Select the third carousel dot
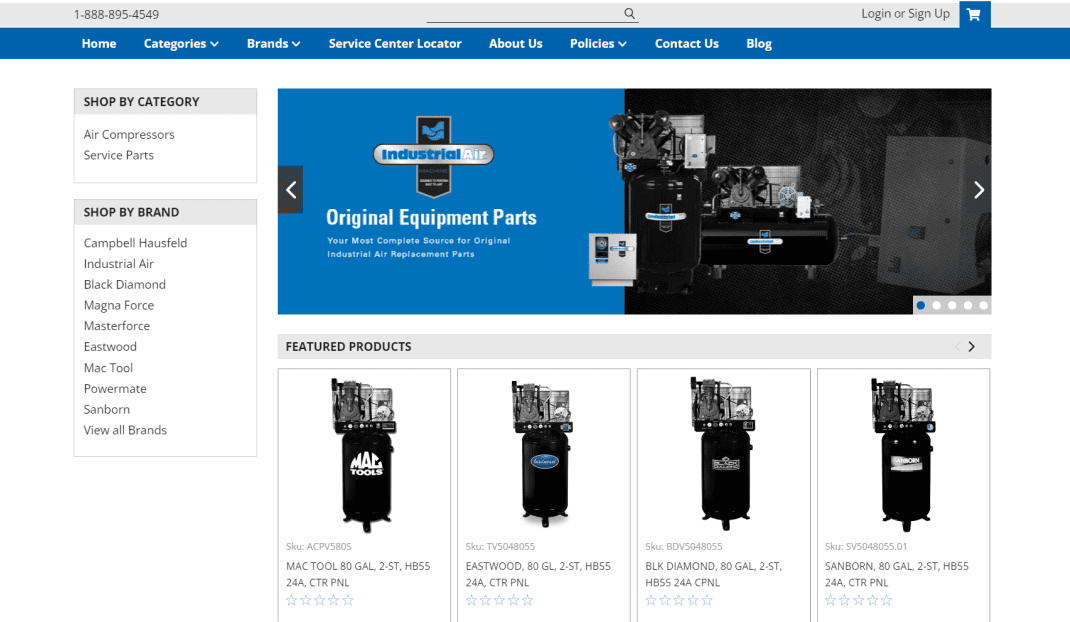The height and width of the screenshot is (622, 1070). [952, 305]
